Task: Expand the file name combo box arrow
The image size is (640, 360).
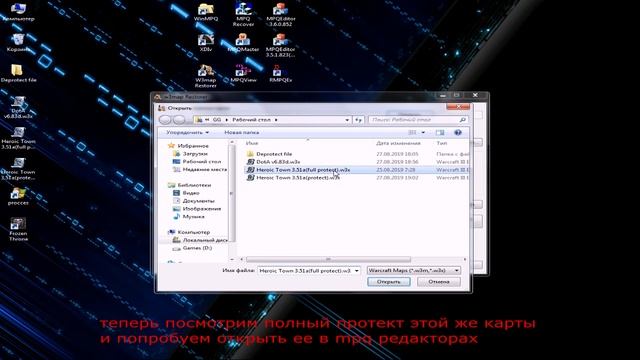Action: (357, 271)
